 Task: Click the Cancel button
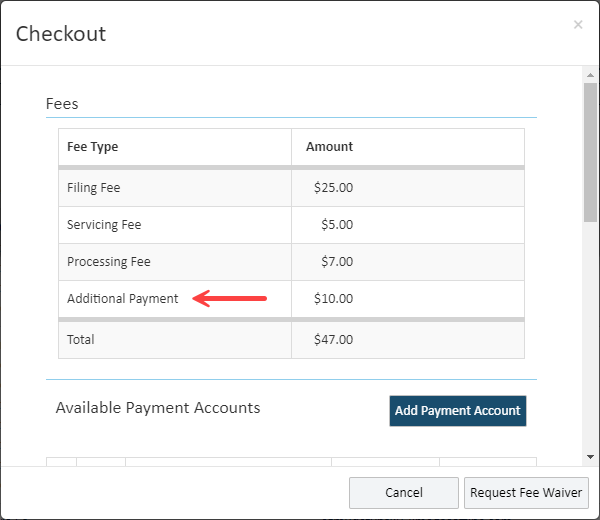pos(404,492)
